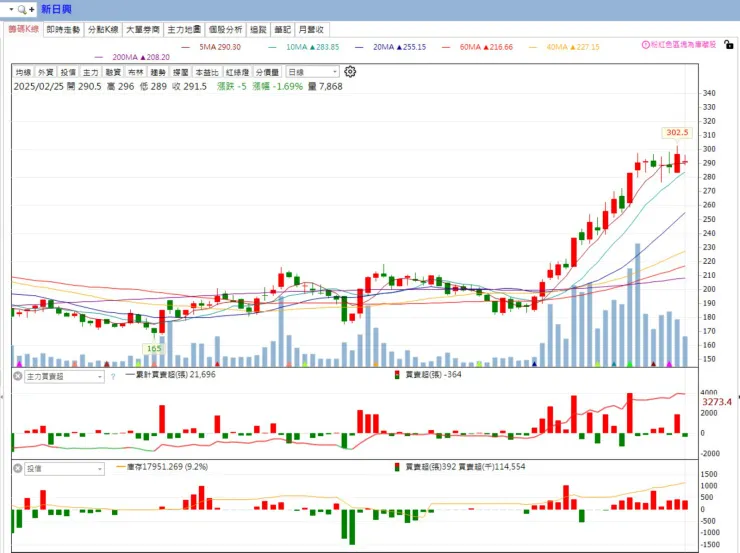
Task: Go to the 主力地圖 tab
Action: tap(184, 29)
